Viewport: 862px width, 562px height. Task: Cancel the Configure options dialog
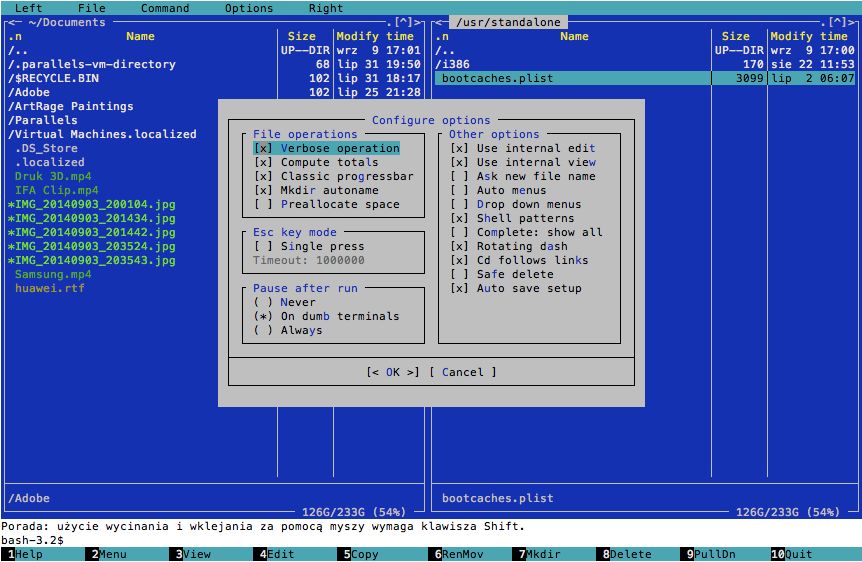click(x=463, y=372)
